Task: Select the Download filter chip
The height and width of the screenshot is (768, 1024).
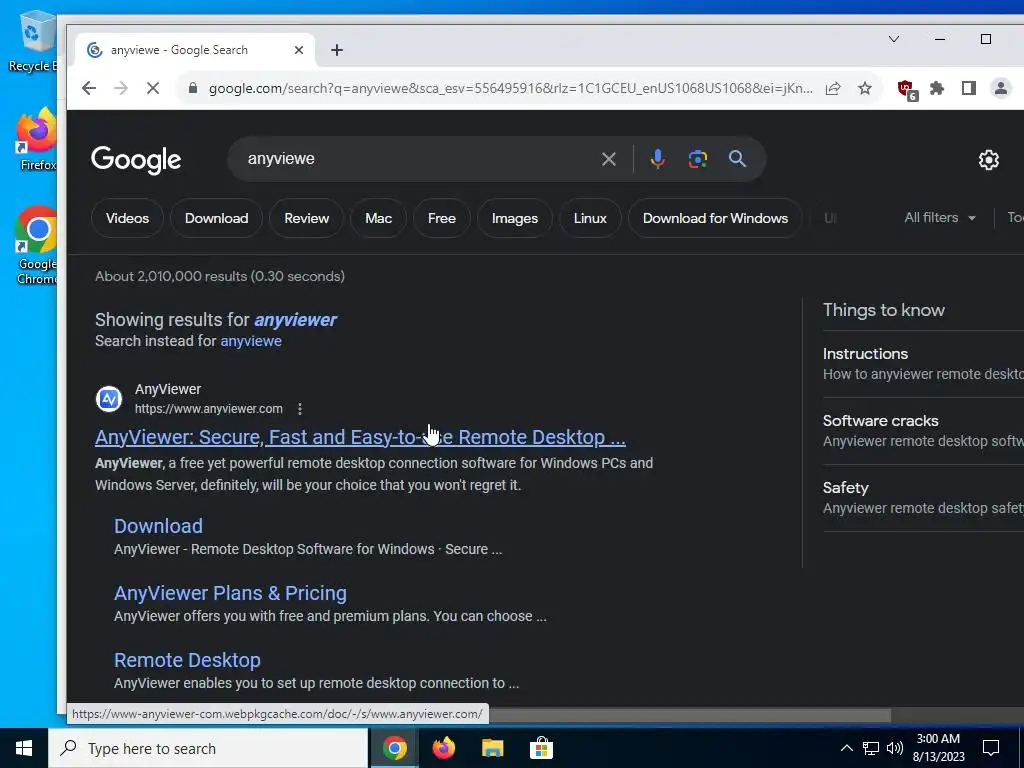Action: coord(216,218)
